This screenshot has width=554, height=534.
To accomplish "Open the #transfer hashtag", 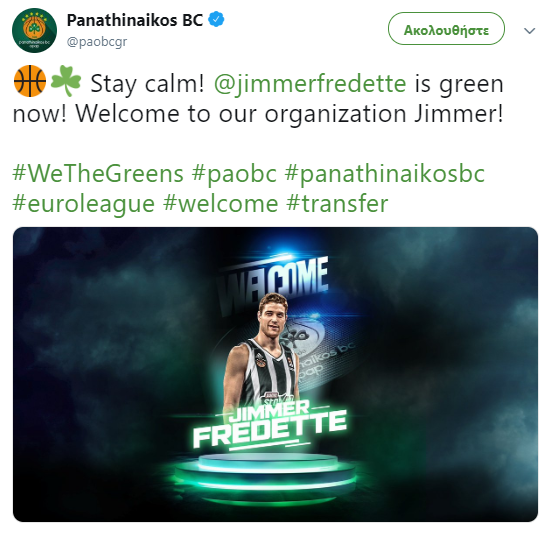I will [337, 204].
